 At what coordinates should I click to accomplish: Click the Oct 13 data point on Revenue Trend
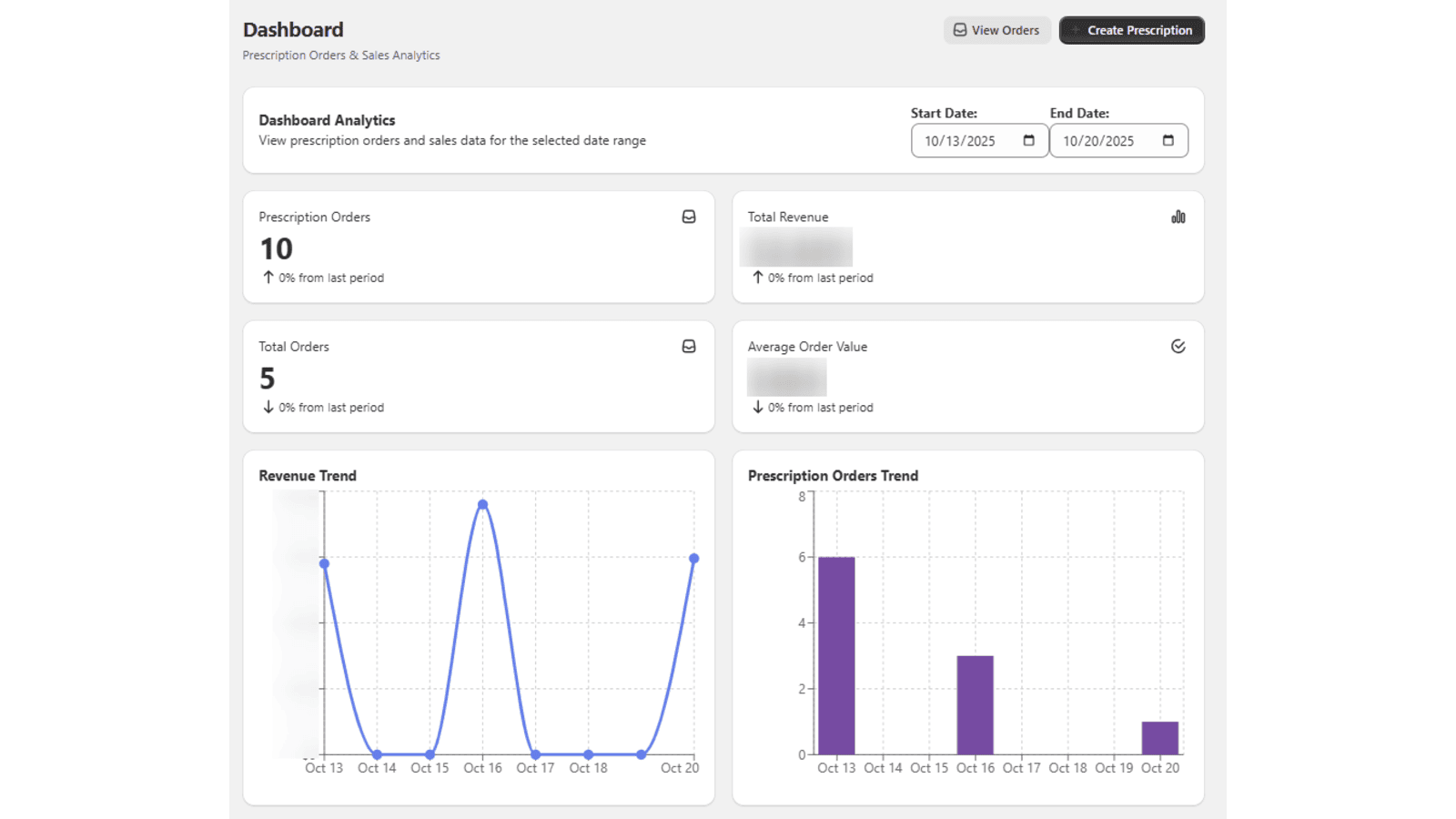tap(325, 563)
